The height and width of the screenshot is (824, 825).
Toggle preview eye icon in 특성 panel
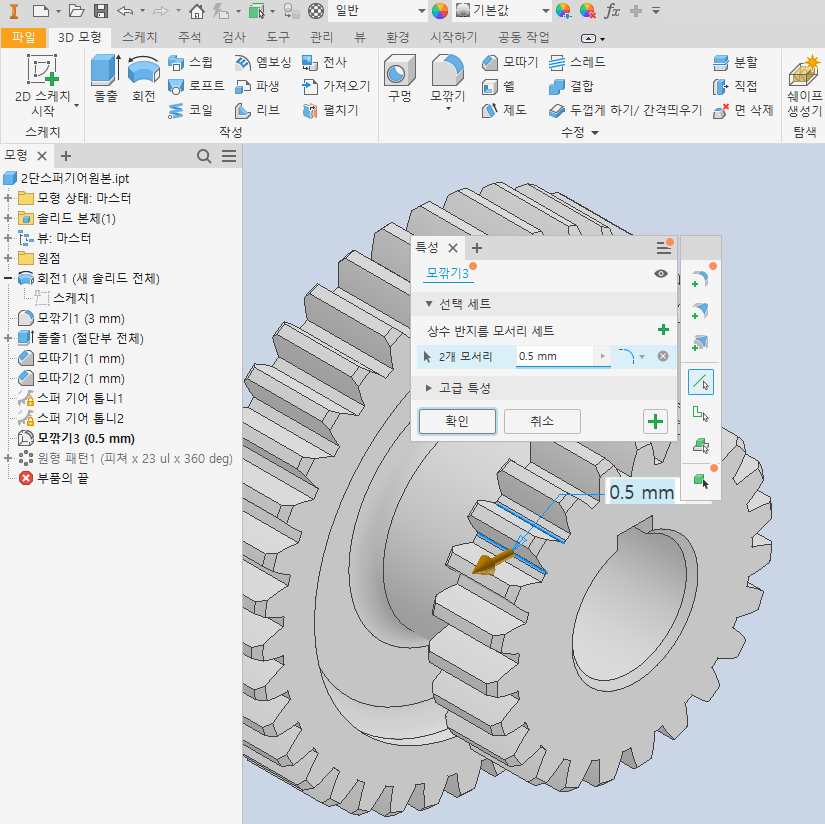coord(661,273)
